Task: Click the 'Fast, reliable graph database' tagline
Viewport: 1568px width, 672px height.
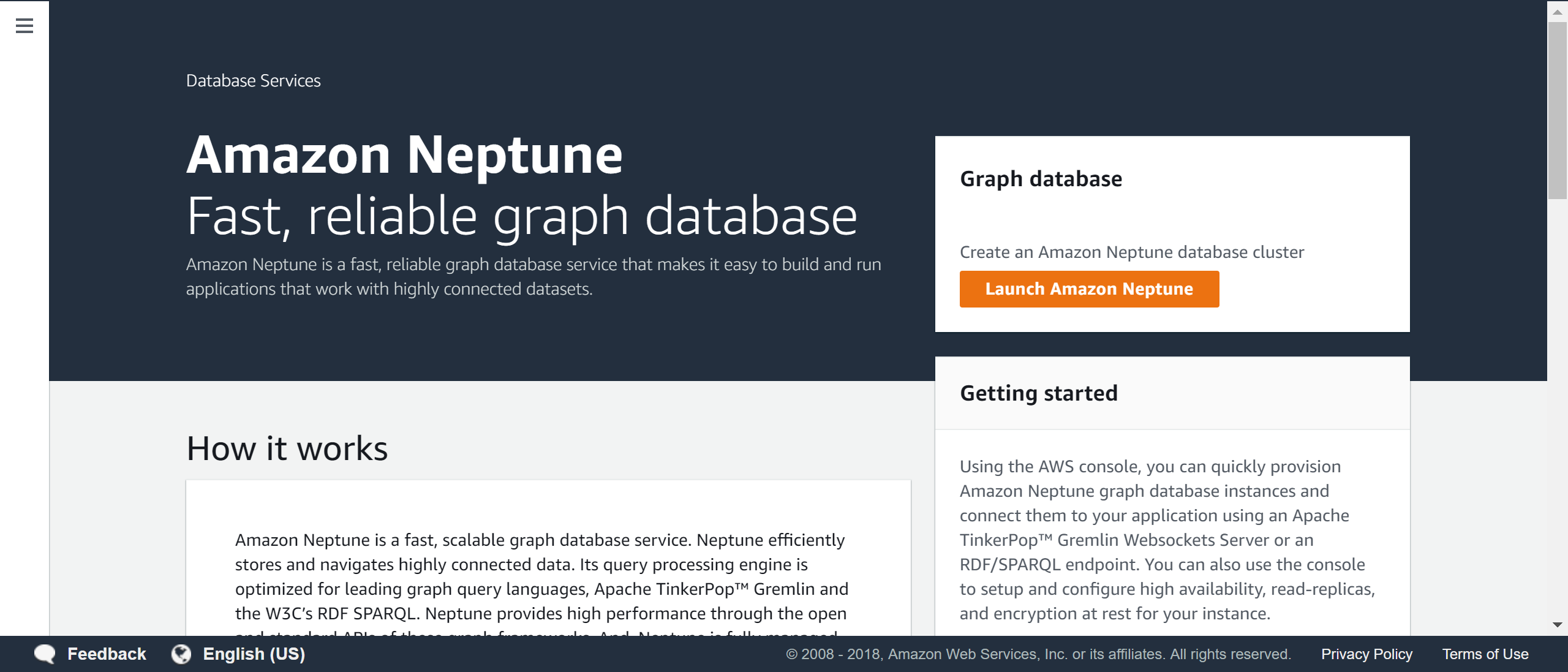Action: click(522, 215)
